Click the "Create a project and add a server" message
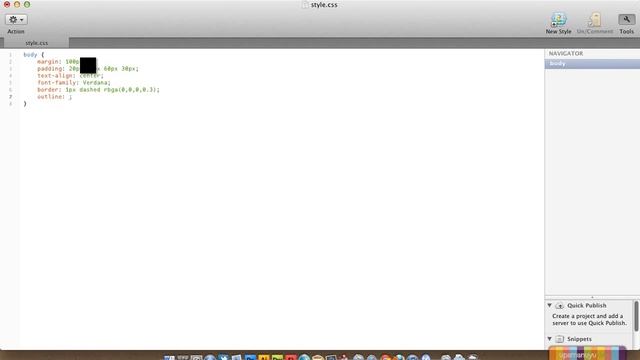 coord(589,320)
